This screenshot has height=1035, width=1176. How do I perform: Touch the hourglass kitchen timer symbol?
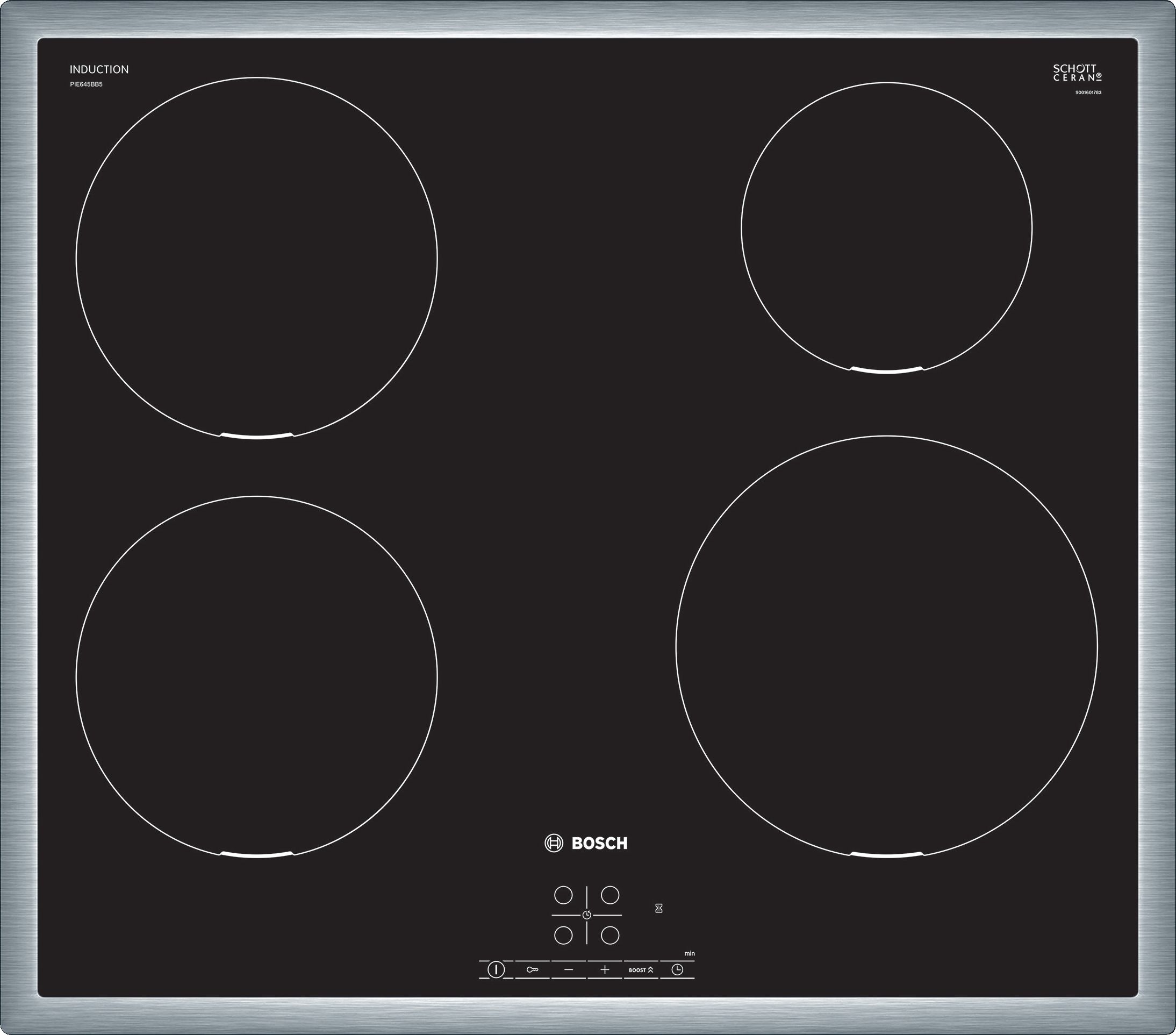pyautogui.click(x=659, y=908)
